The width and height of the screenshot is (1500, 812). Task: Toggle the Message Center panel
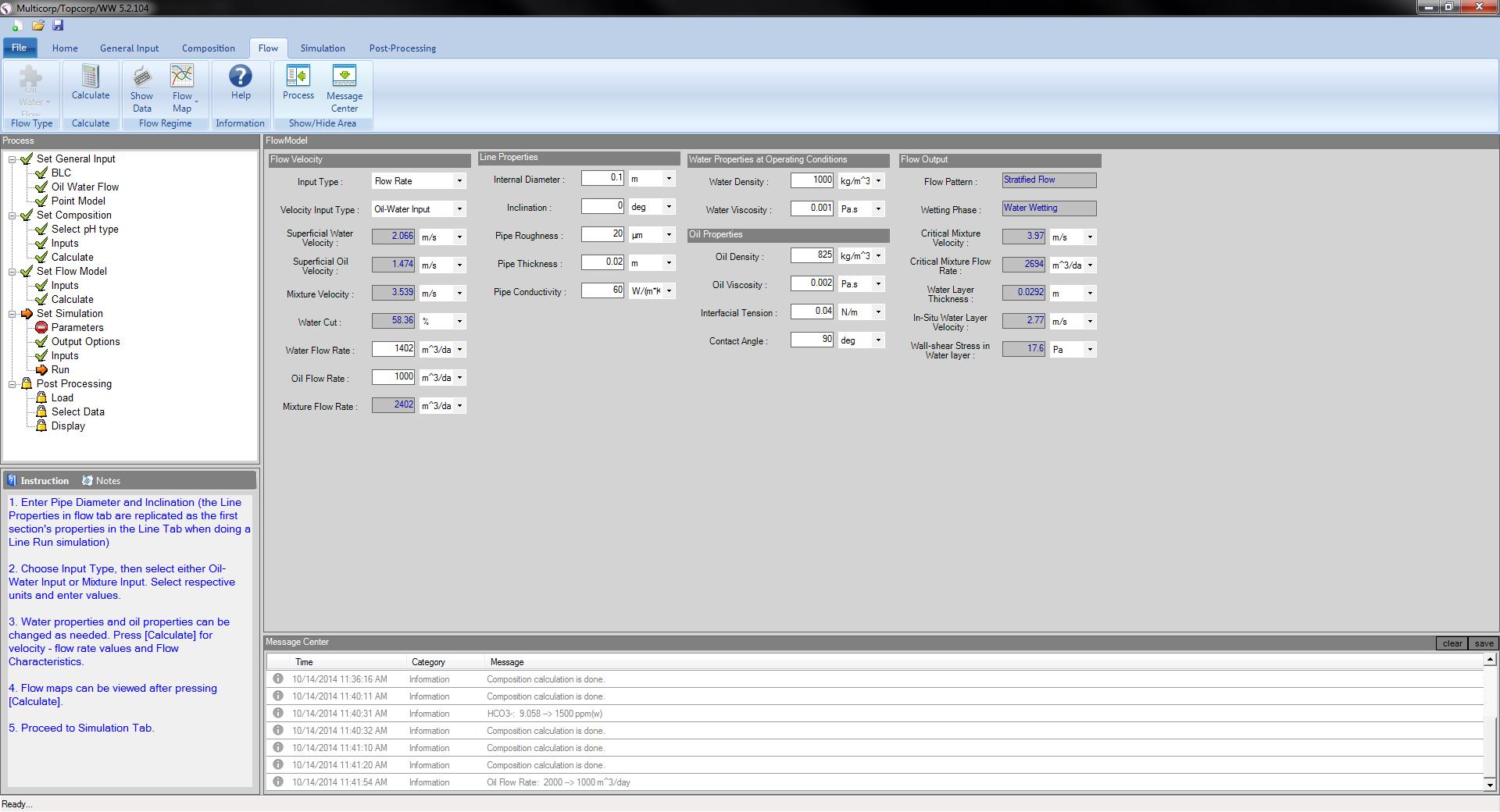pos(344,88)
